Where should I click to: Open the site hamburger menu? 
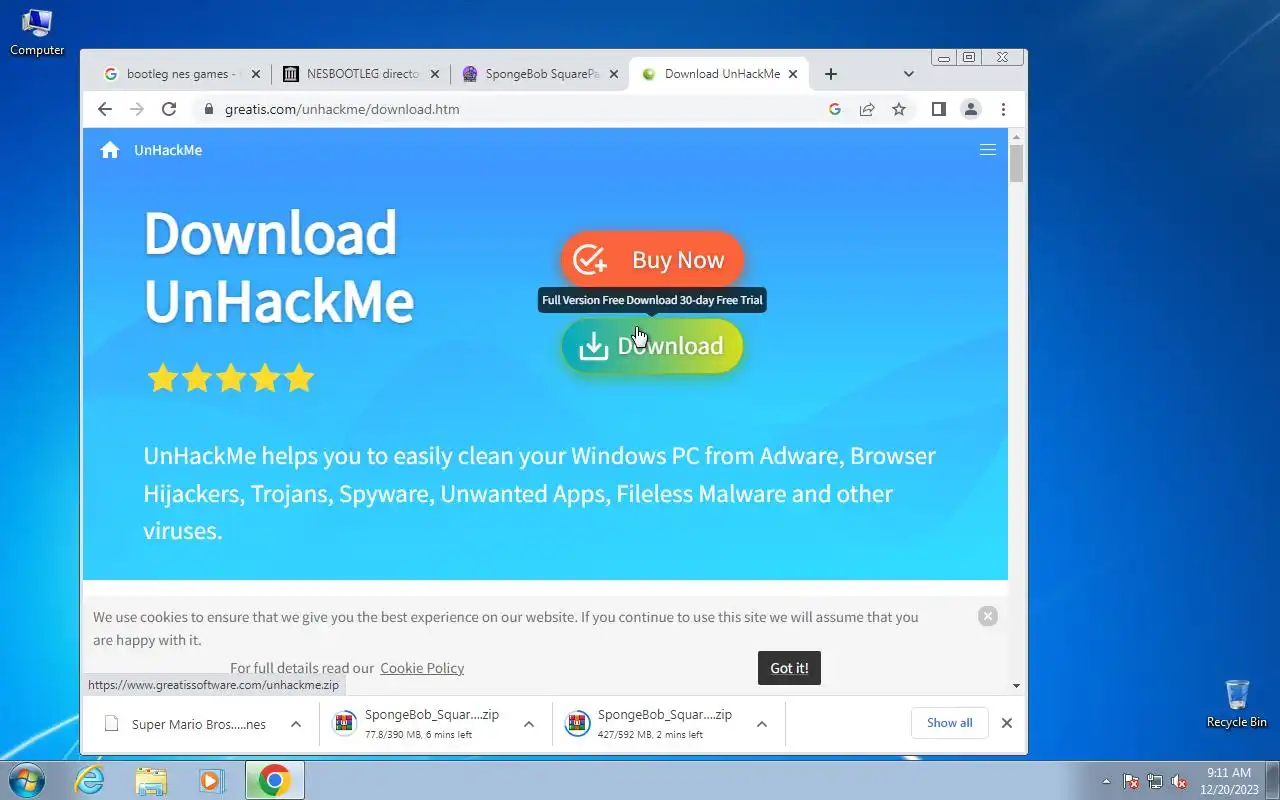[988, 150]
